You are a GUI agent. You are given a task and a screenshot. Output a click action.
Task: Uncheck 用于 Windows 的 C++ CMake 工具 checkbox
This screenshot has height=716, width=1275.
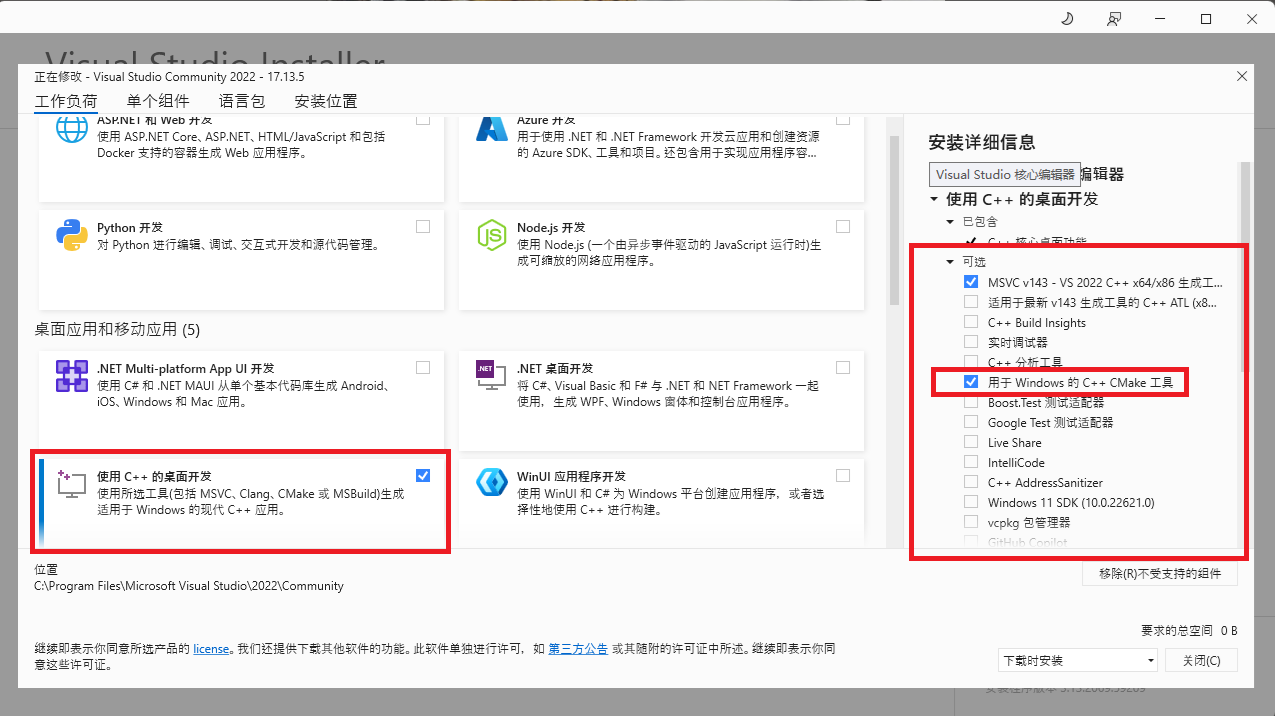[x=971, y=382]
